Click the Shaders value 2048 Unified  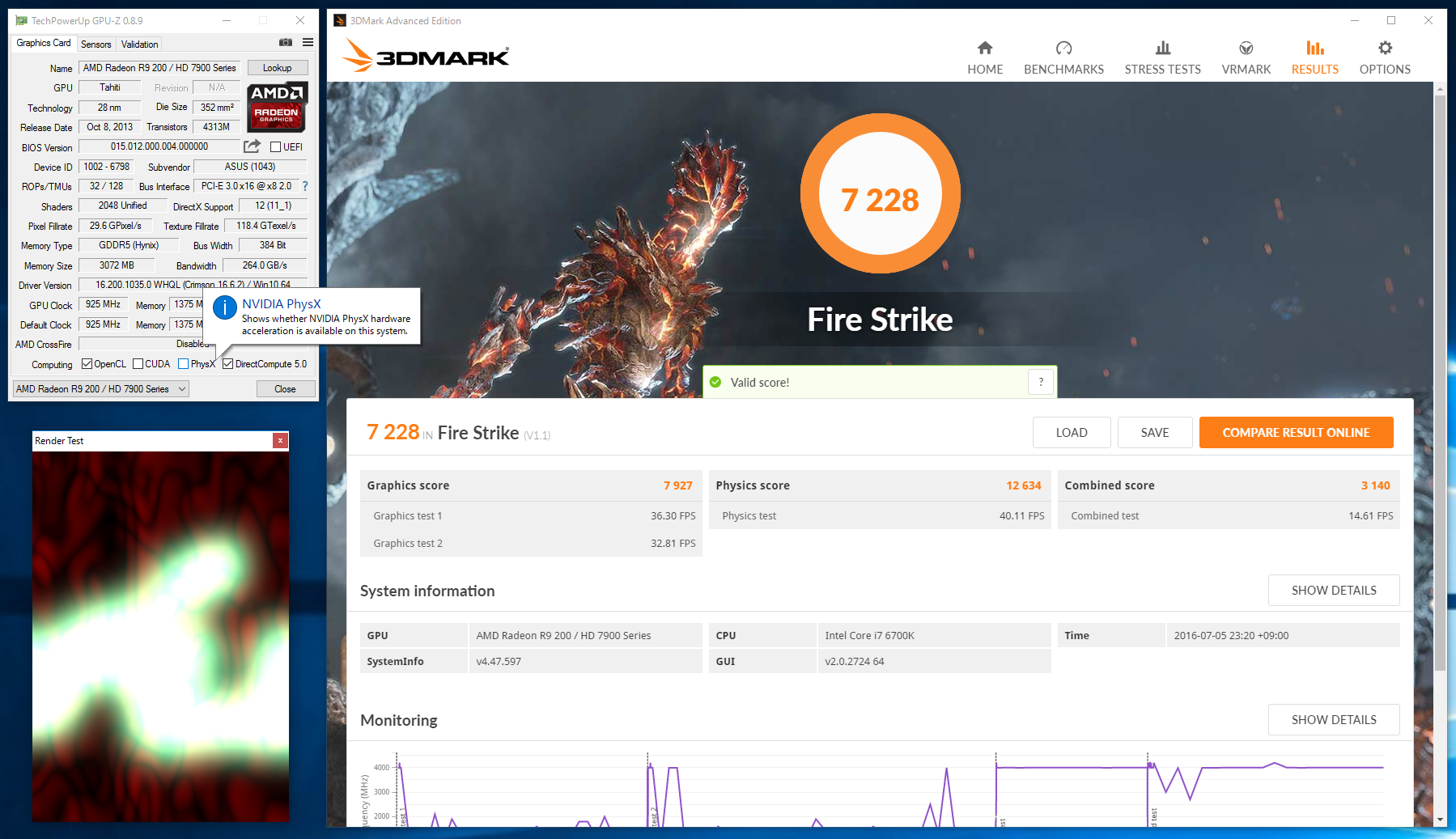(123, 206)
